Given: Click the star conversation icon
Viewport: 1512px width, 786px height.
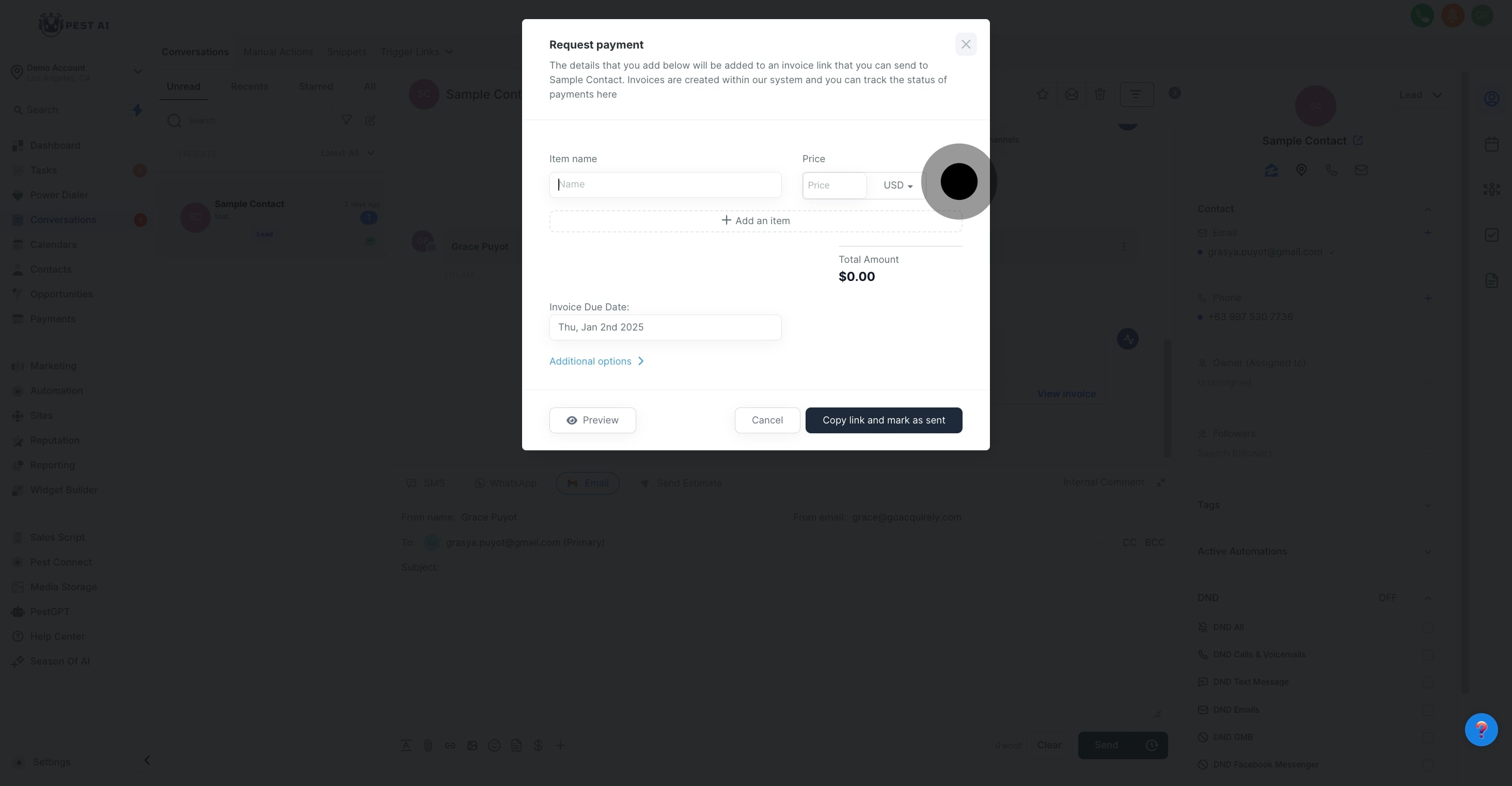Looking at the screenshot, I should tap(1043, 95).
